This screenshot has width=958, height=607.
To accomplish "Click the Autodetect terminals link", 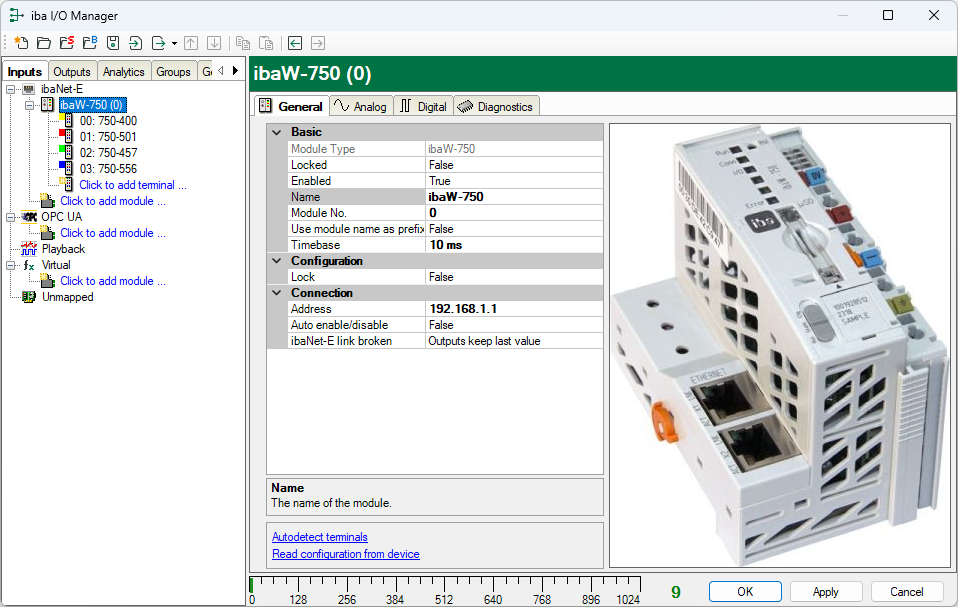I will (x=320, y=537).
